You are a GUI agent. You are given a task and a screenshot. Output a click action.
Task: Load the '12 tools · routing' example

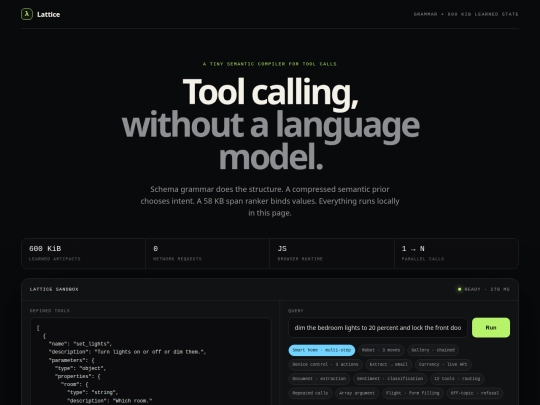(457, 379)
